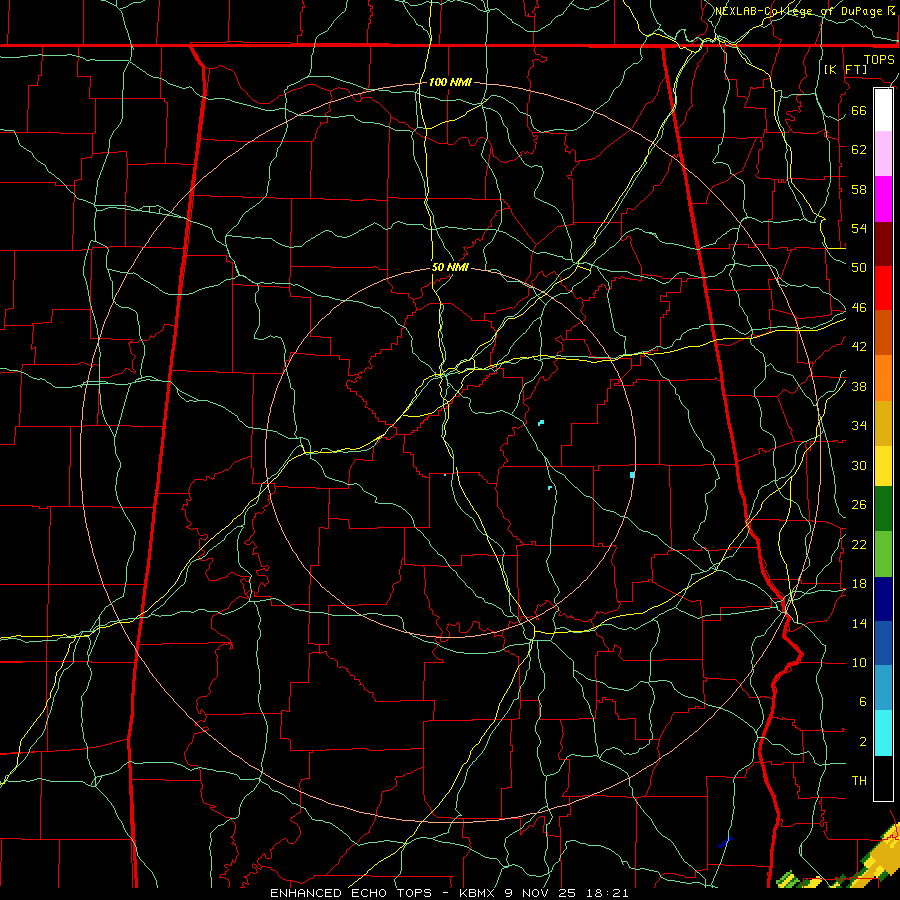Screen dimensions: 900x900
Task: Click the legend value '46'
Action: coord(859,308)
